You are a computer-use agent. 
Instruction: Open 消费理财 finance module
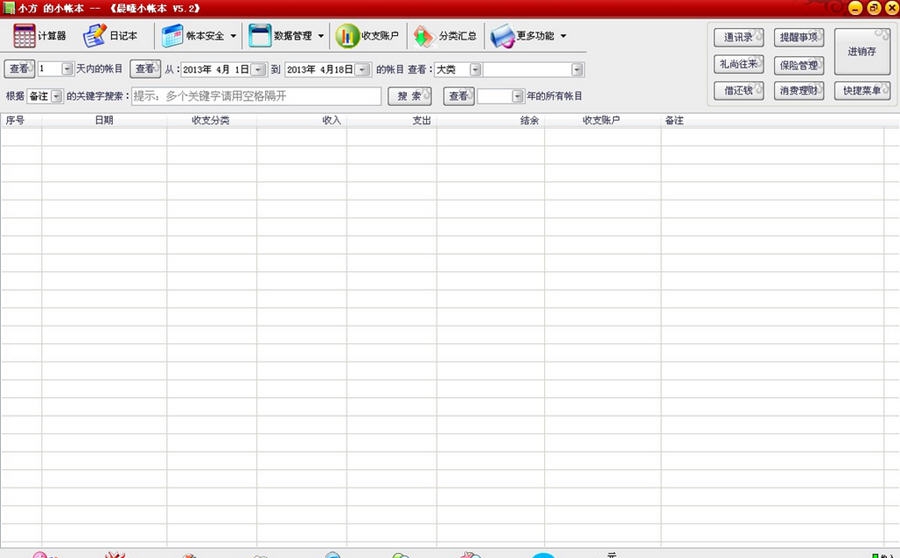click(798, 91)
